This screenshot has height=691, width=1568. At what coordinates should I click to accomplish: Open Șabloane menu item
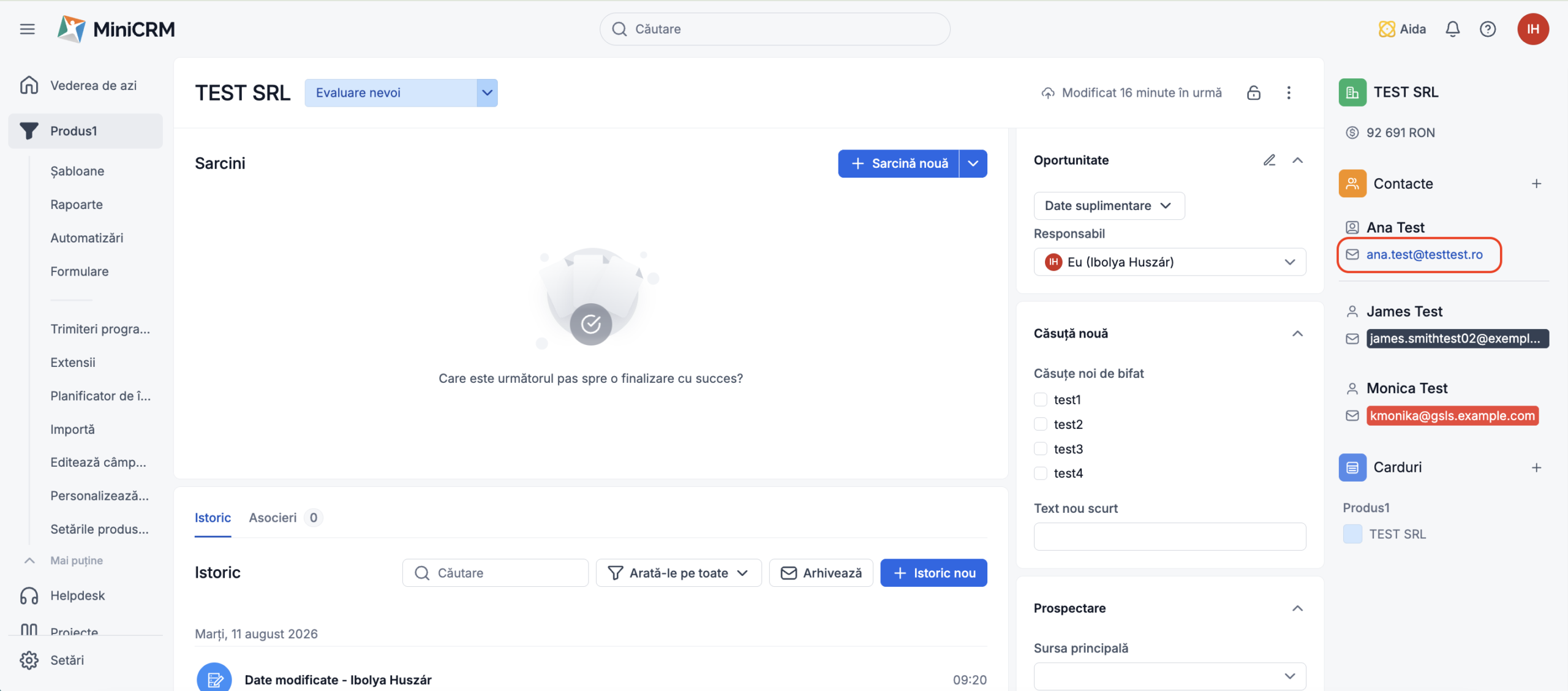pos(77,171)
